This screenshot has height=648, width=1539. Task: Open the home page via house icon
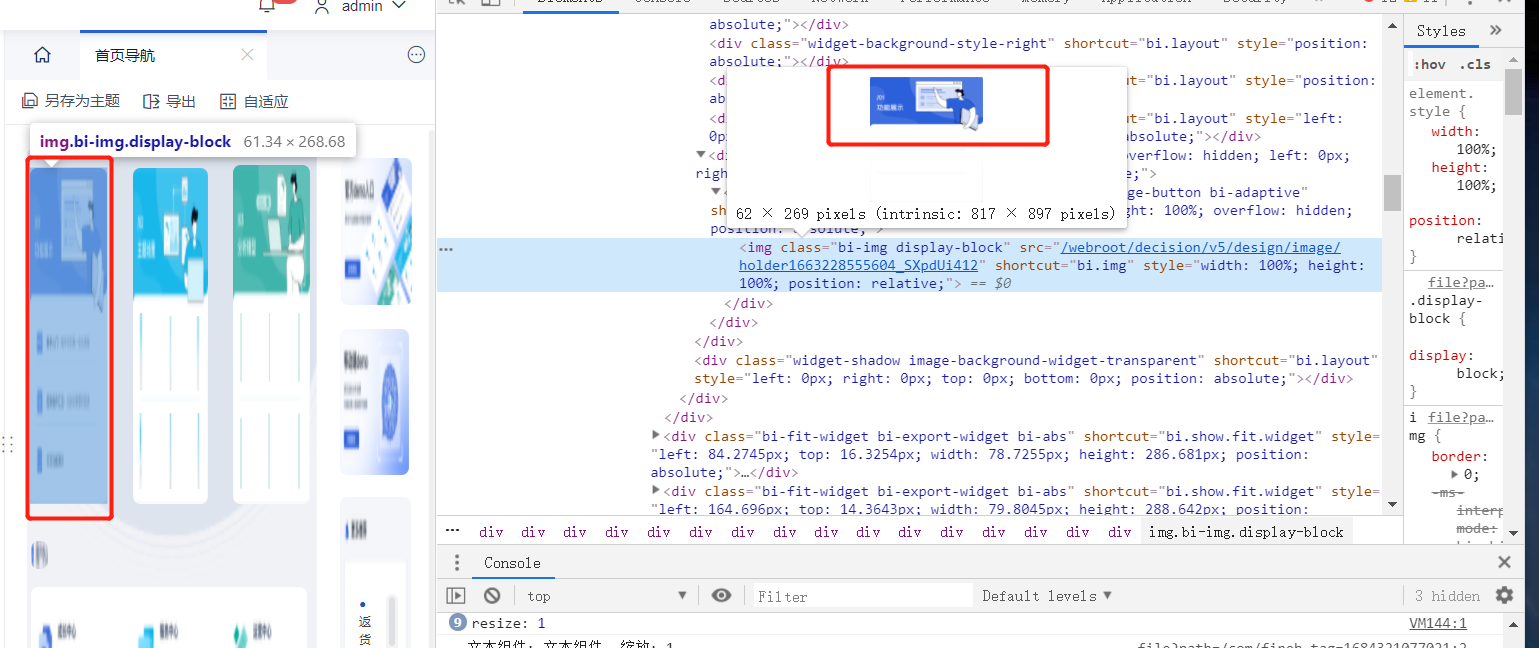42,55
